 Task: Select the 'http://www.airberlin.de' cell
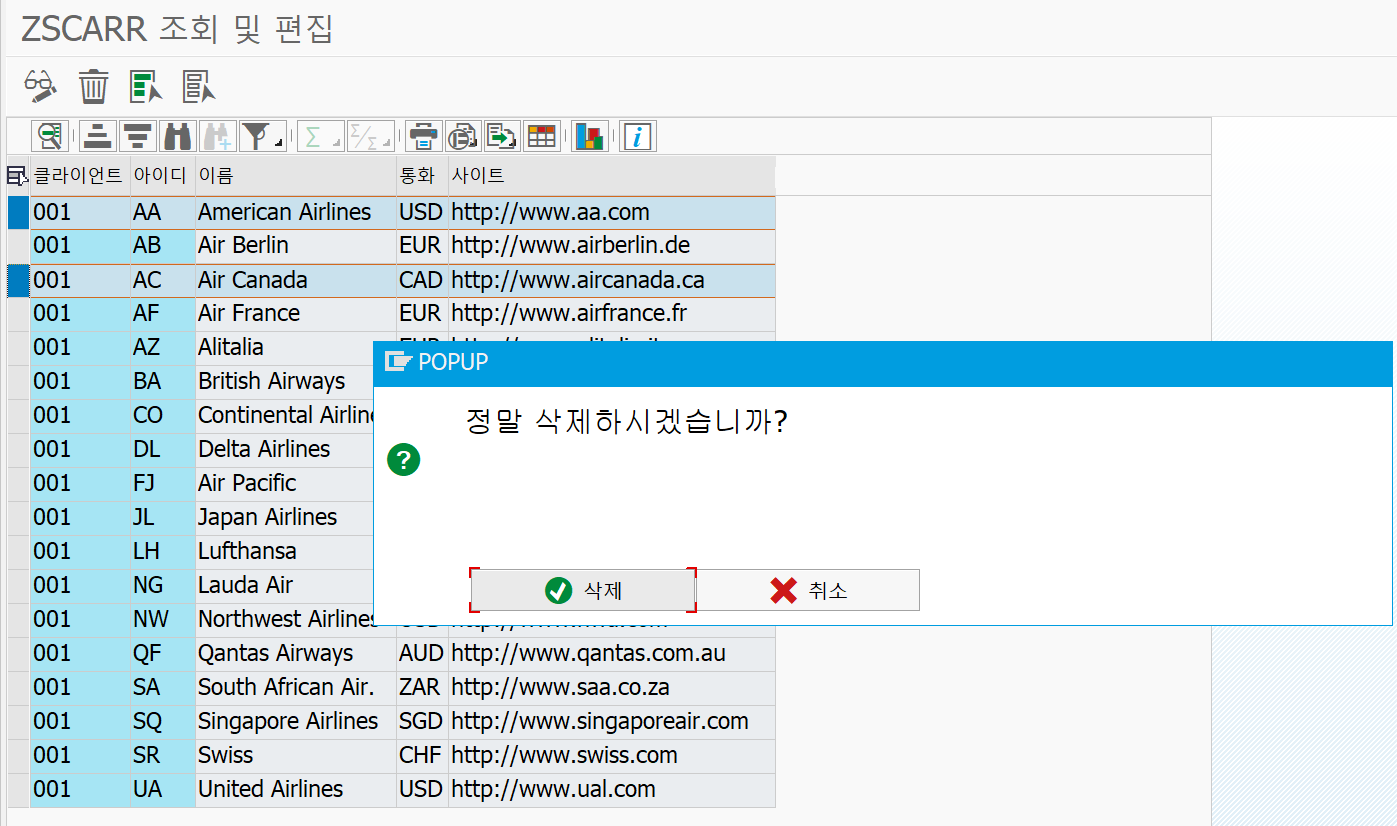[612, 246]
